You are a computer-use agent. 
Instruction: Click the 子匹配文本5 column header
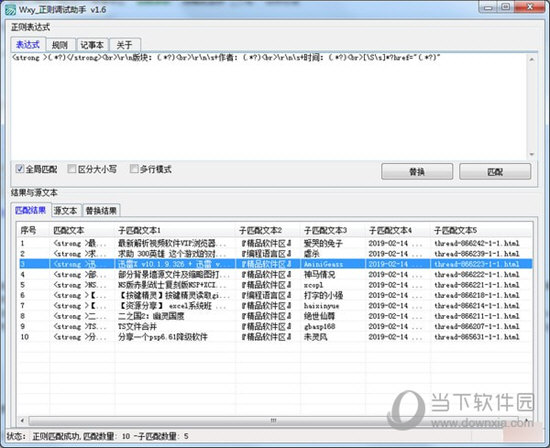pyautogui.click(x=481, y=230)
